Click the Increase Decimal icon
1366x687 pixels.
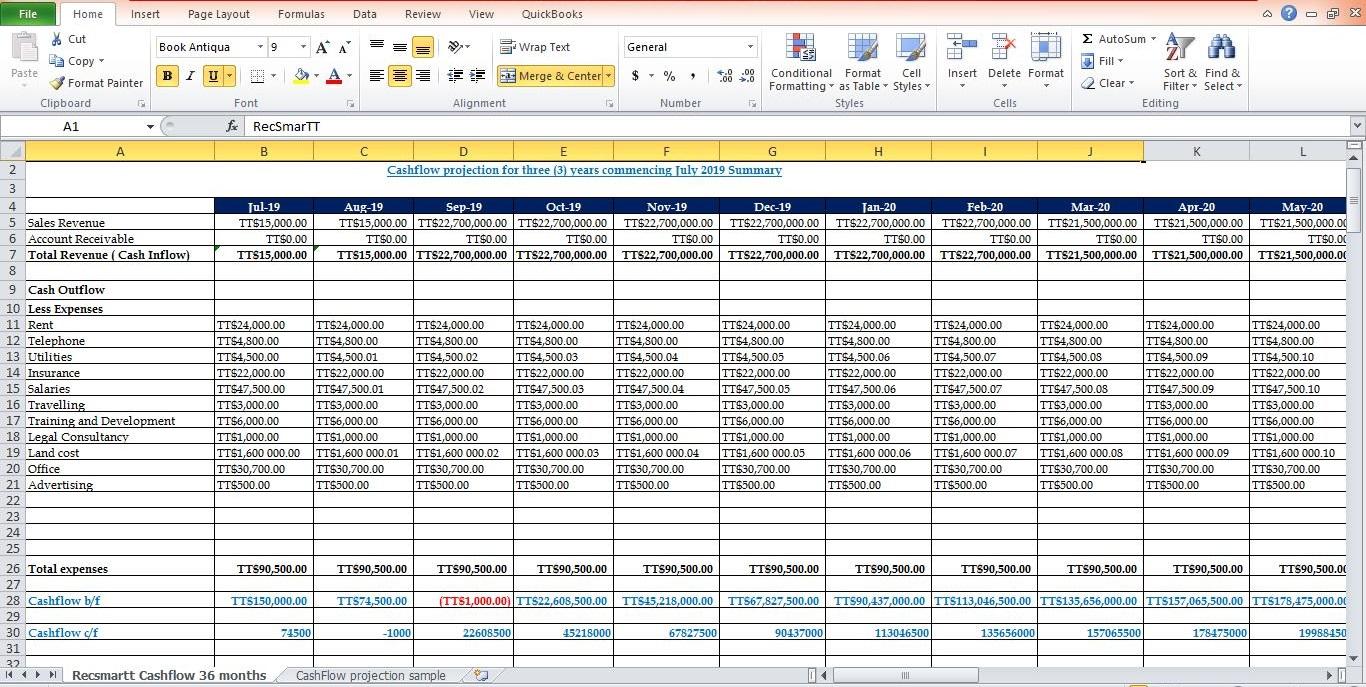[x=724, y=74]
